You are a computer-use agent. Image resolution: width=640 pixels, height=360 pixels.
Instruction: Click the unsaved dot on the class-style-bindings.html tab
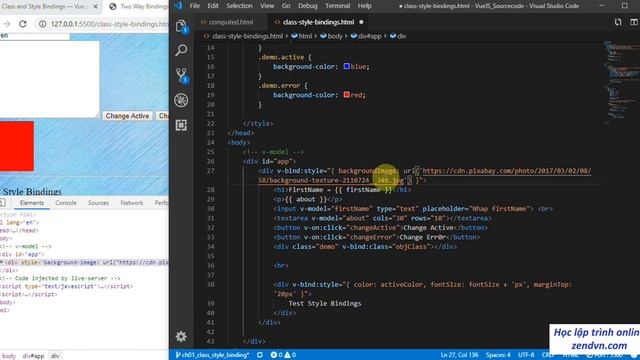click(361, 22)
